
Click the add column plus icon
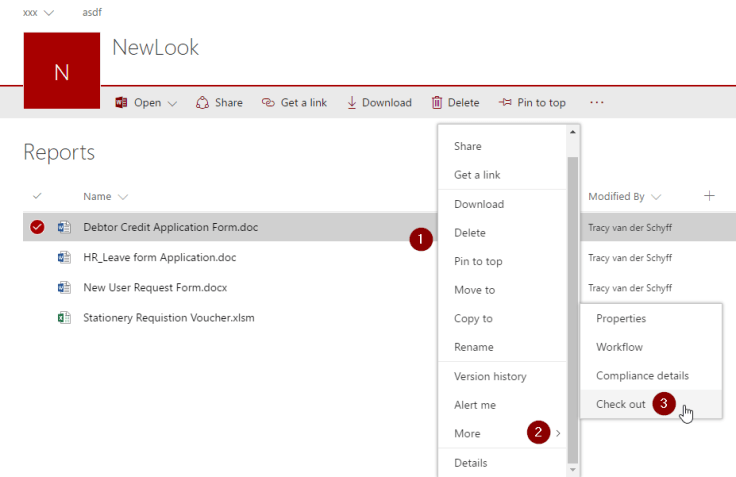(x=709, y=196)
